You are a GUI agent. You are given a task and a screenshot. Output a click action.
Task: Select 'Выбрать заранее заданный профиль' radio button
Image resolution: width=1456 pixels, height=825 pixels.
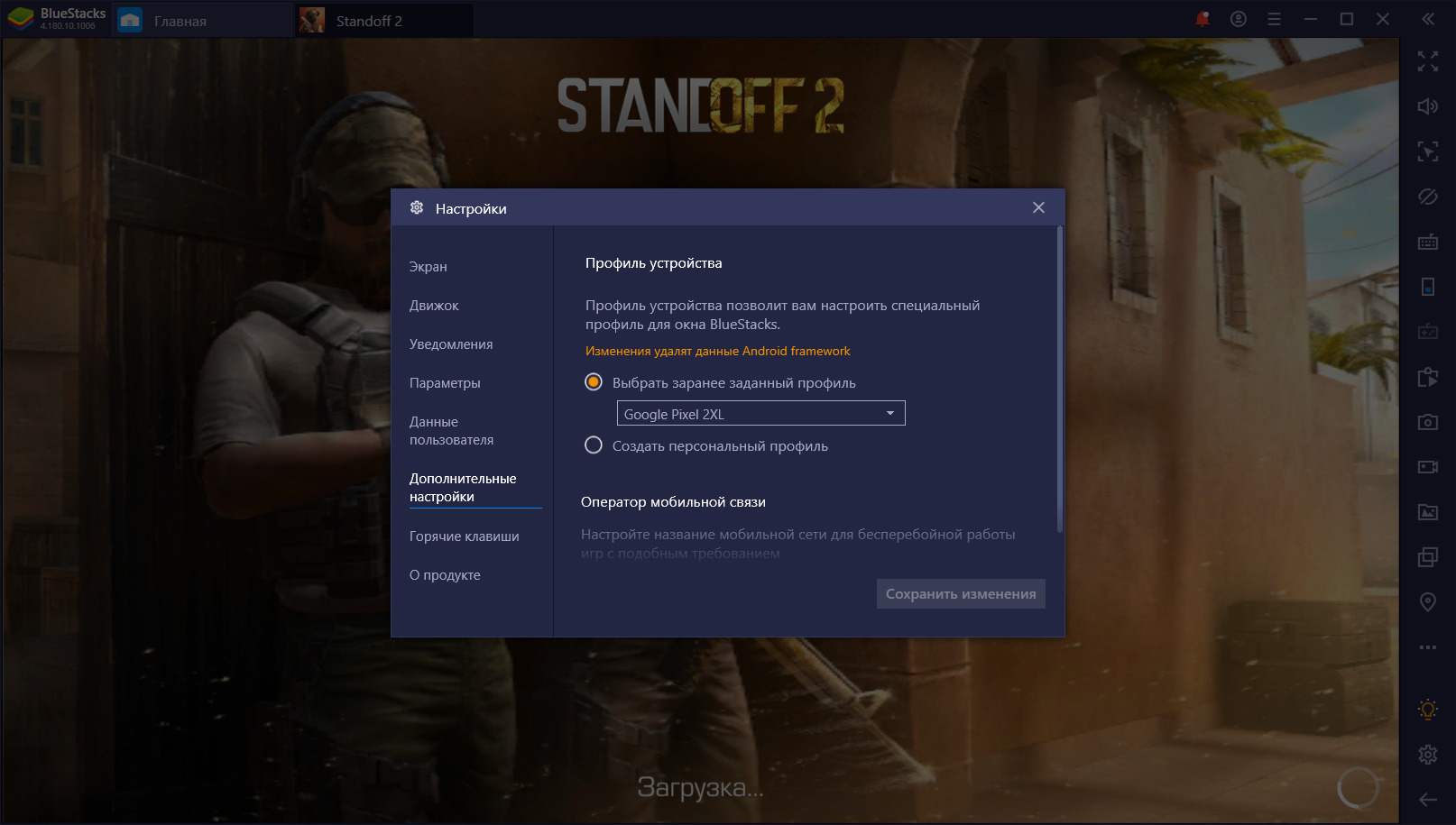click(x=594, y=382)
